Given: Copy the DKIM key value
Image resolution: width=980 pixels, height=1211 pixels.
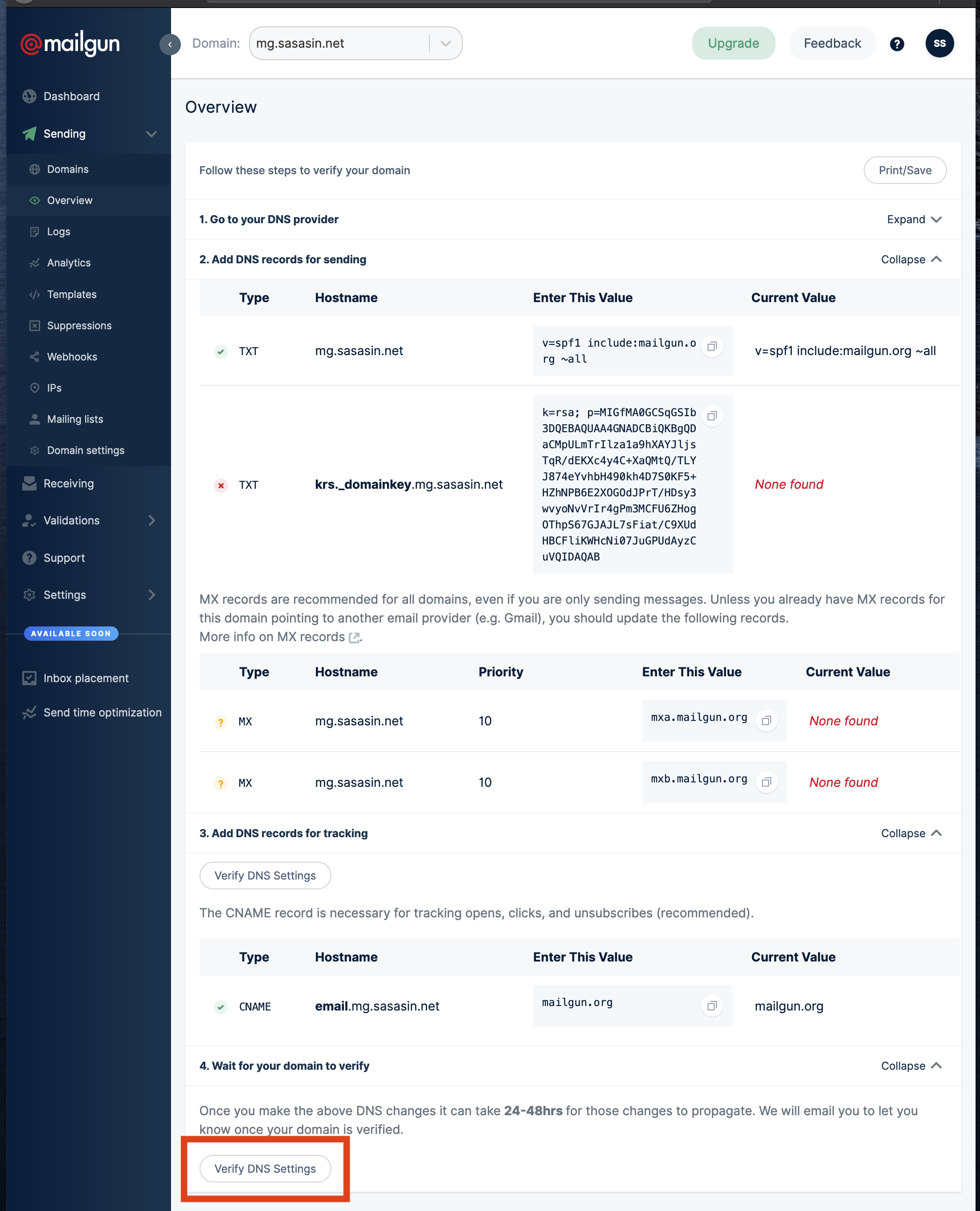Looking at the screenshot, I should [712, 416].
